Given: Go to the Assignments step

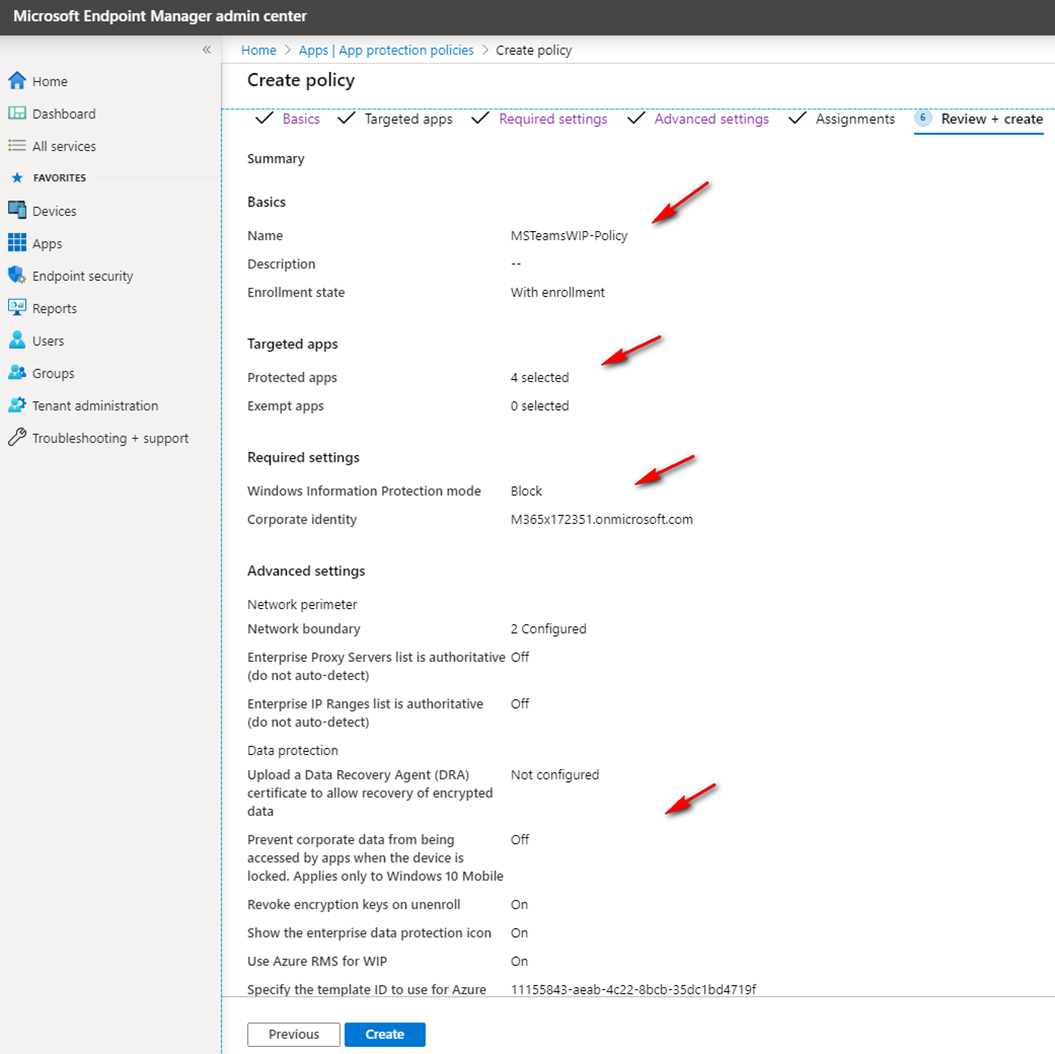Looking at the screenshot, I should [x=855, y=119].
